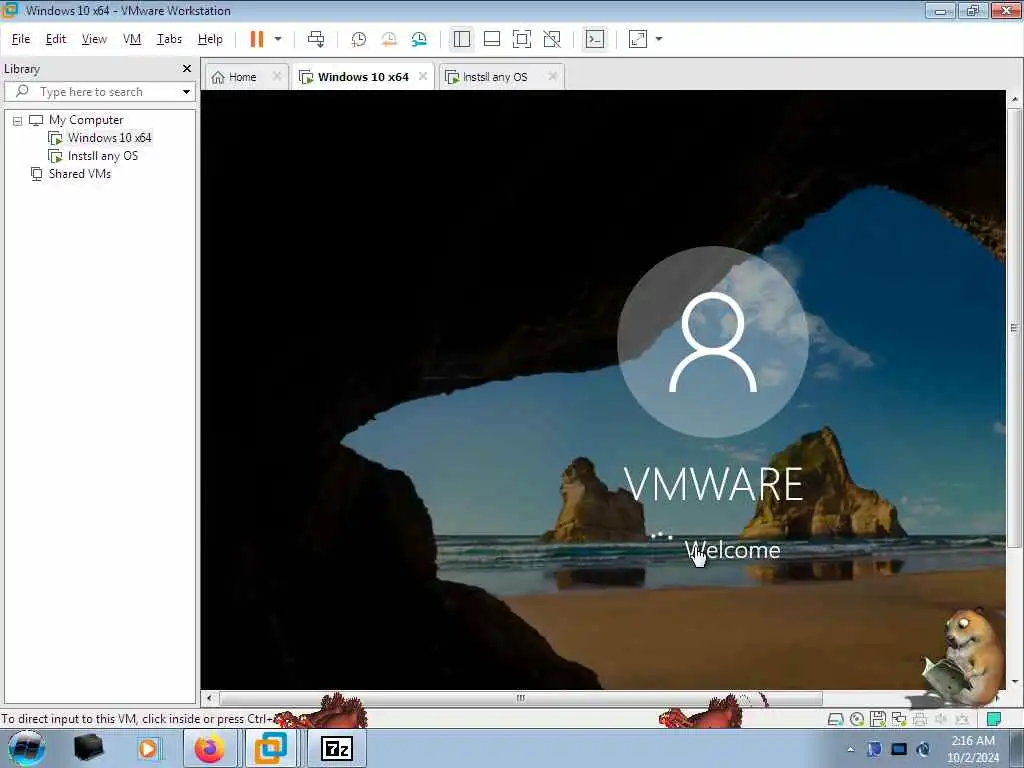This screenshot has width=1024, height=768.
Task: Show hidden system tray icons
Action: tap(850, 749)
